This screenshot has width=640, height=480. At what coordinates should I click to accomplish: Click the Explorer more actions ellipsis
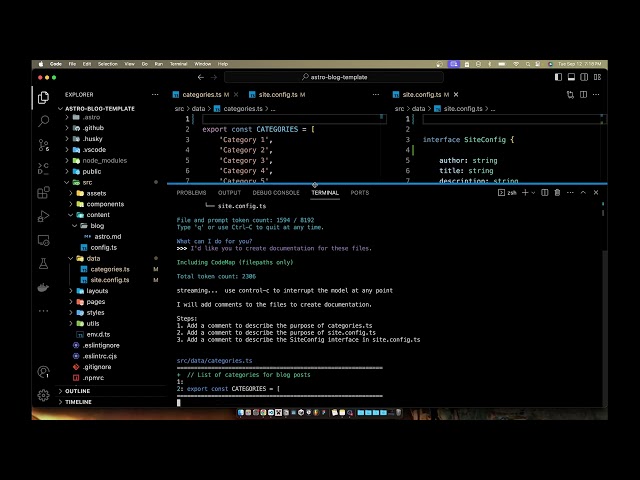click(x=155, y=95)
